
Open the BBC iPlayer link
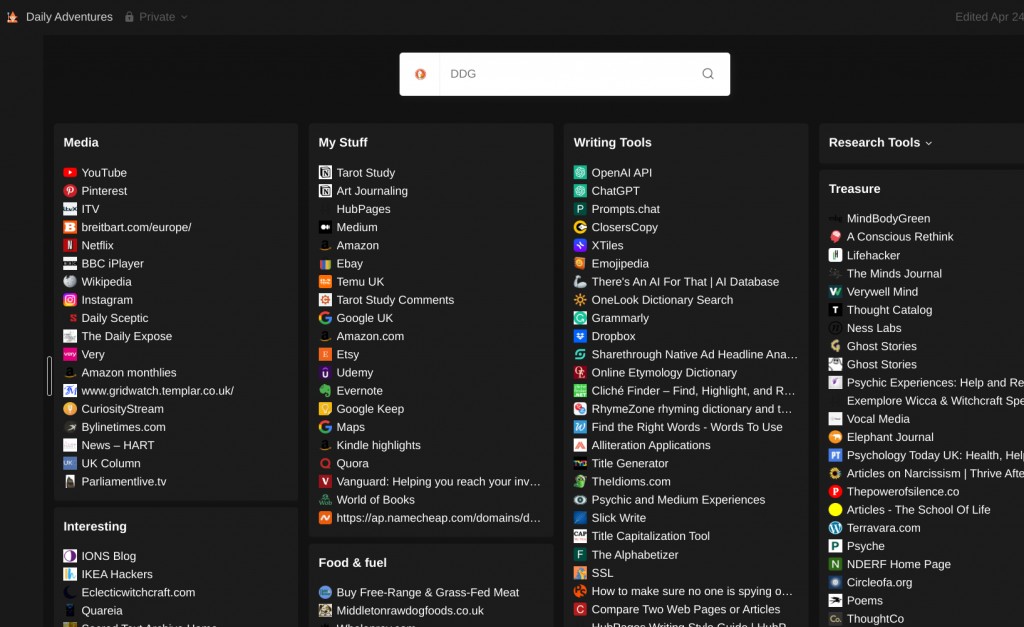click(x=112, y=263)
